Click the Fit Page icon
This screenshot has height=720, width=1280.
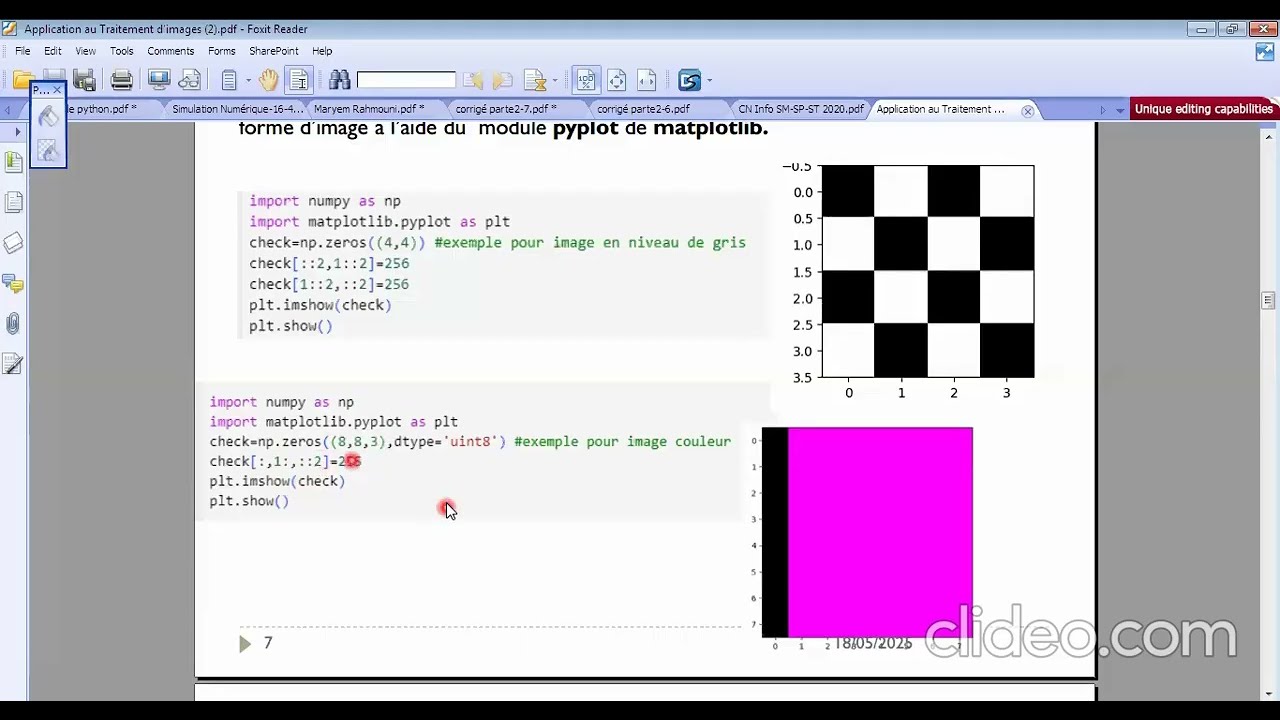point(617,80)
